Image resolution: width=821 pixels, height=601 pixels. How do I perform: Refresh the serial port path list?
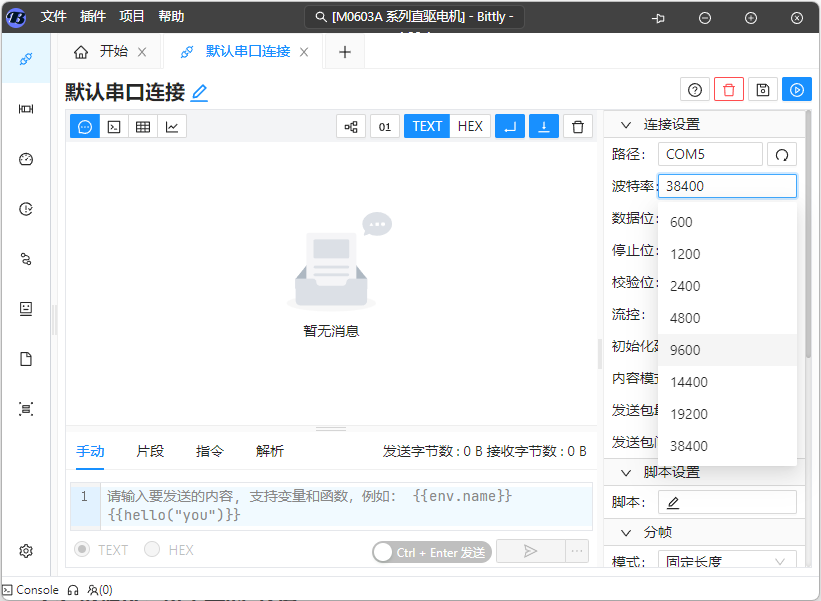click(782, 154)
